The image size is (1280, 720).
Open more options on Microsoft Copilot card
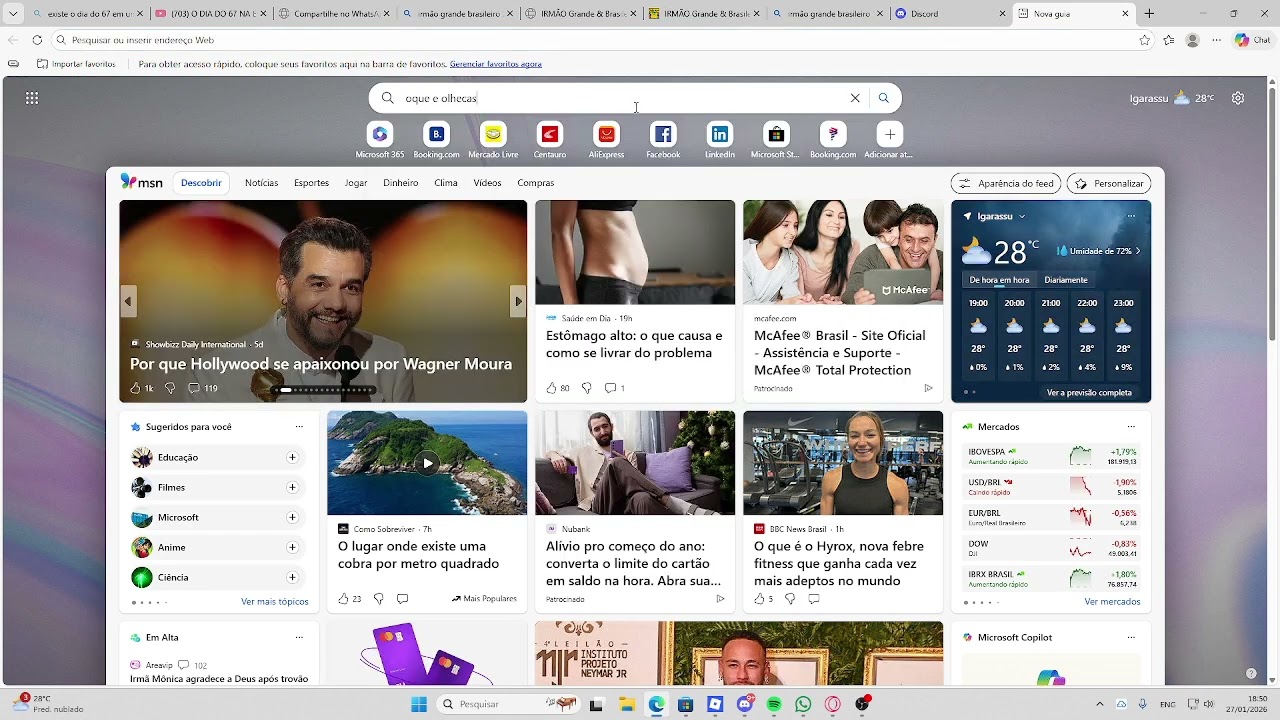point(1131,637)
